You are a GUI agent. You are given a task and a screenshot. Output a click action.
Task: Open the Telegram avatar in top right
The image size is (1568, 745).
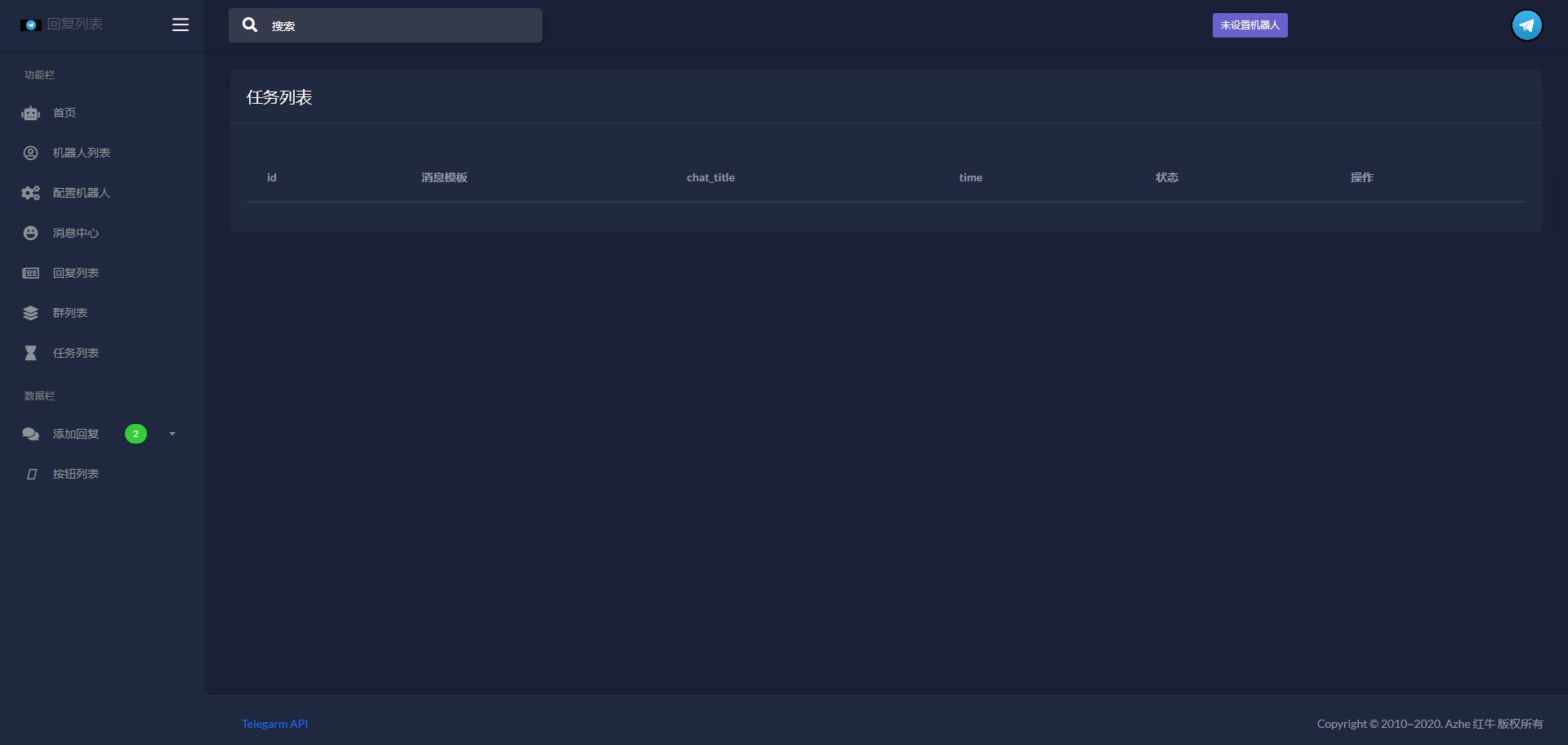pos(1526,25)
